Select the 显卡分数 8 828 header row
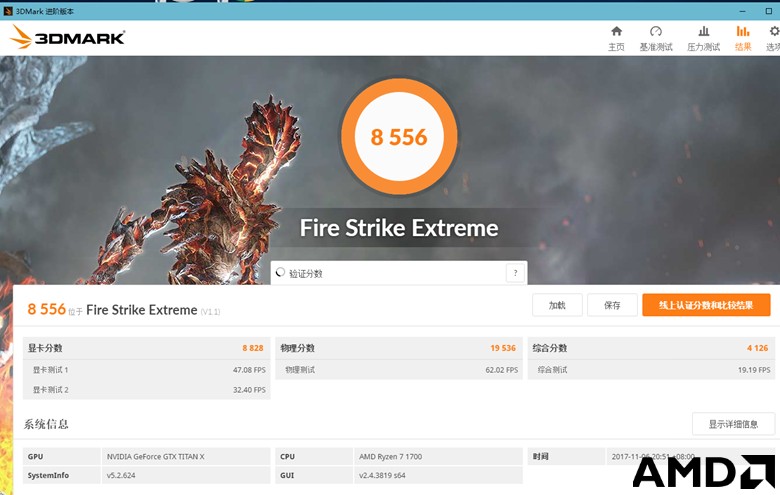780x495 pixels. tap(146, 348)
